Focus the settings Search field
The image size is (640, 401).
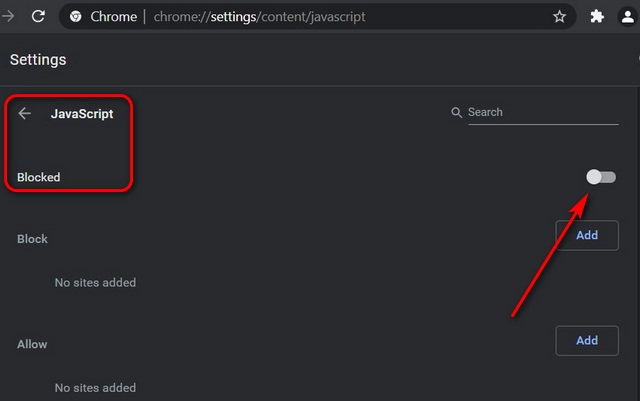pyautogui.click(x=540, y=112)
